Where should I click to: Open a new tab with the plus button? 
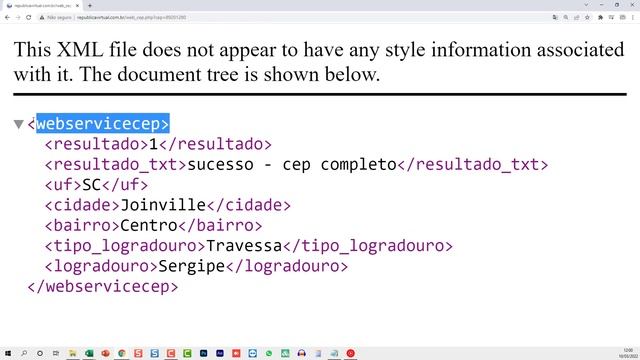[x=90, y=6]
